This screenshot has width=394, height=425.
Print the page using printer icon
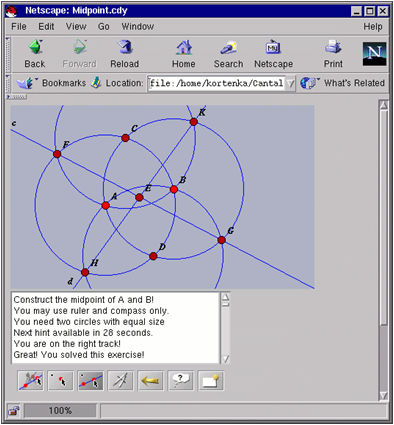click(333, 47)
